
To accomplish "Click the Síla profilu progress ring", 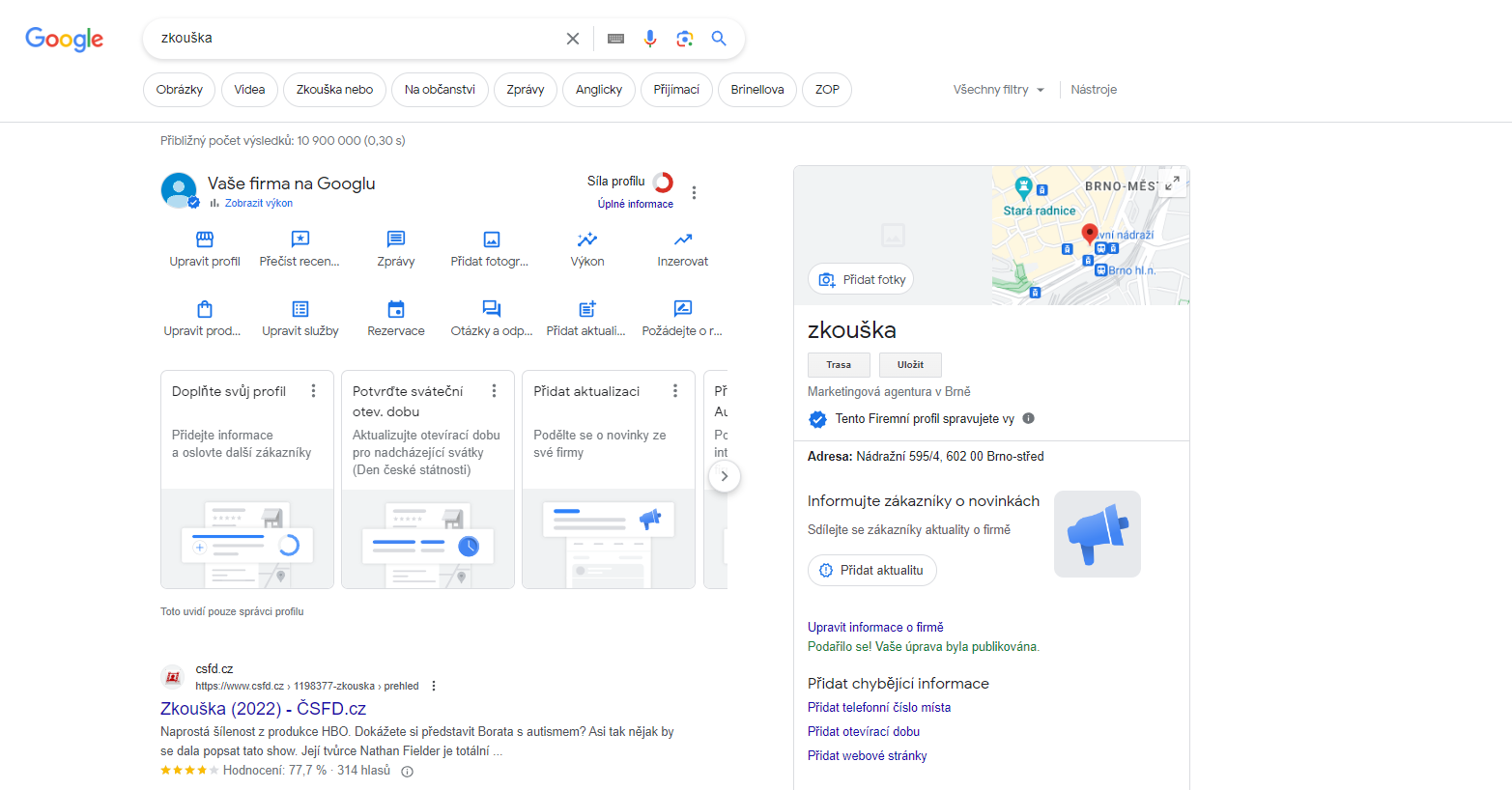I will [x=663, y=182].
